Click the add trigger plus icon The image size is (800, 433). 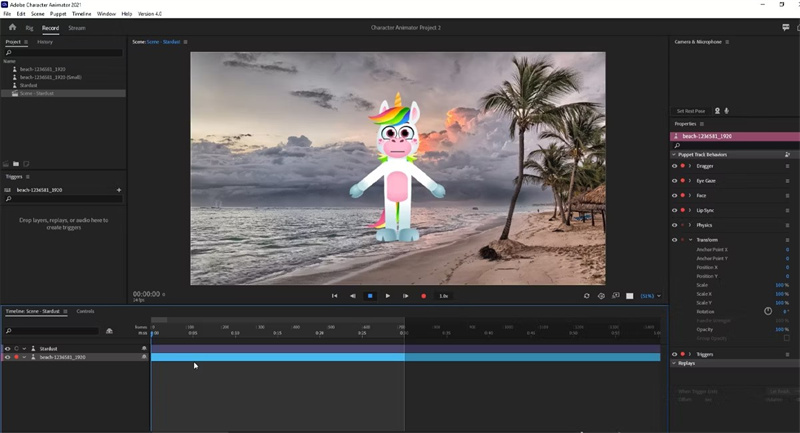[119, 189]
